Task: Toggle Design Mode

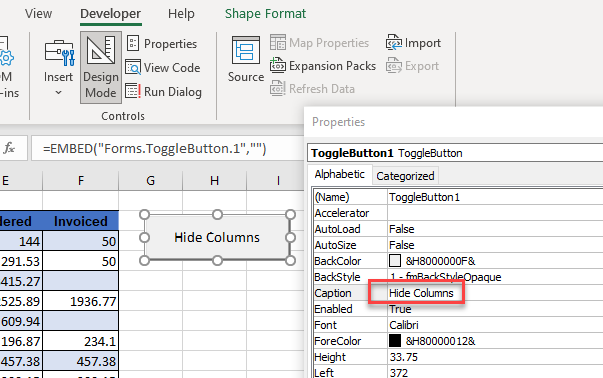Action: coord(101,67)
